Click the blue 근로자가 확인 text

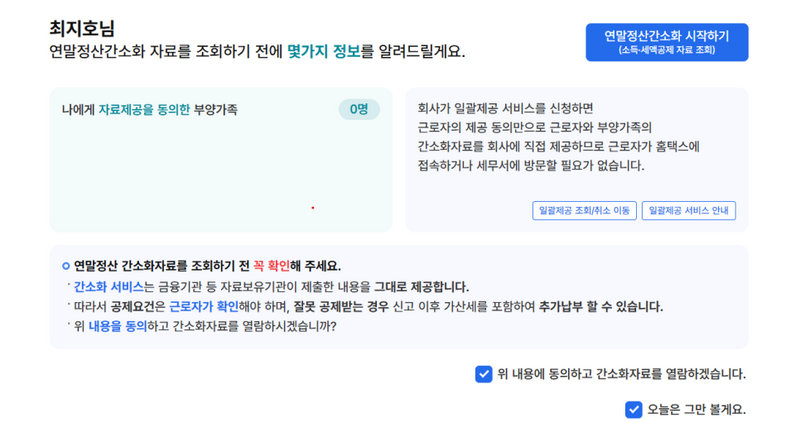pos(207,306)
